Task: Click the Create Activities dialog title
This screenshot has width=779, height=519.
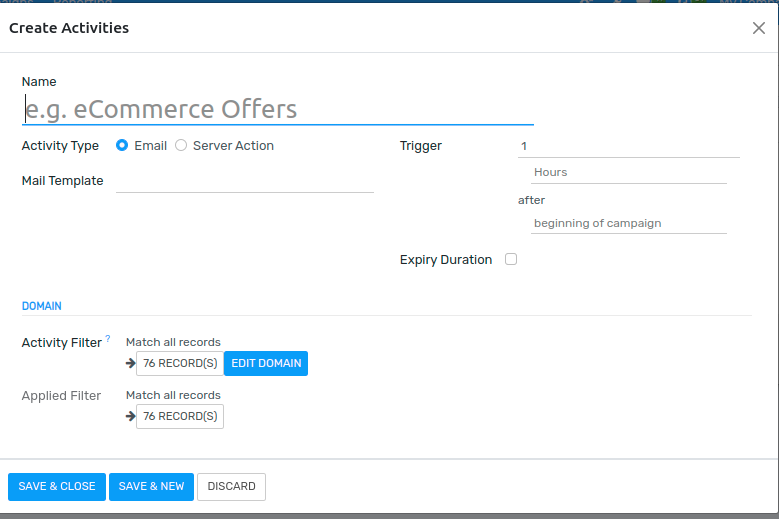Action: point(69,28)
